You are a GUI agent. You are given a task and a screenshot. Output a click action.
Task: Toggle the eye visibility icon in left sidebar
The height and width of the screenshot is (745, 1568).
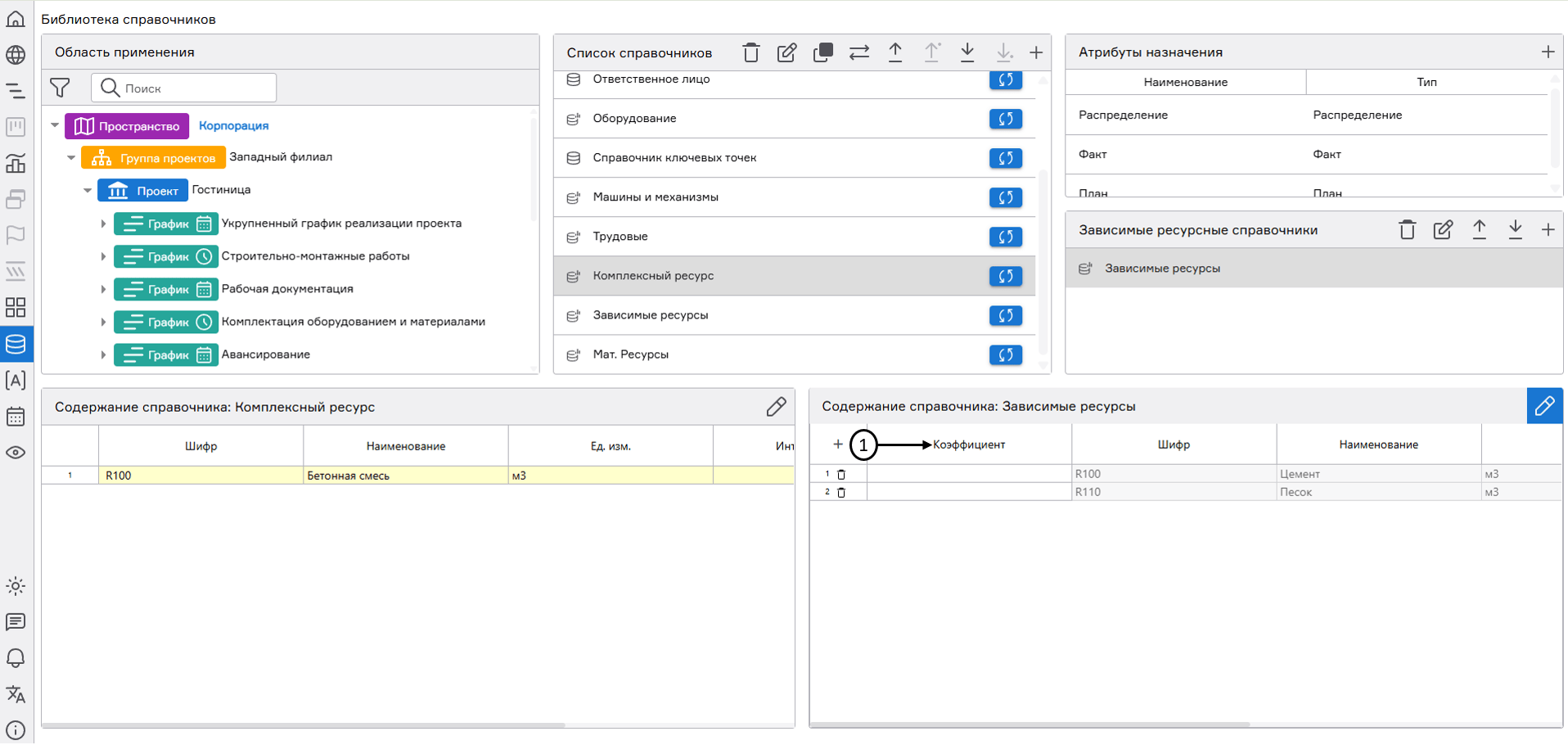click(16, 453)
